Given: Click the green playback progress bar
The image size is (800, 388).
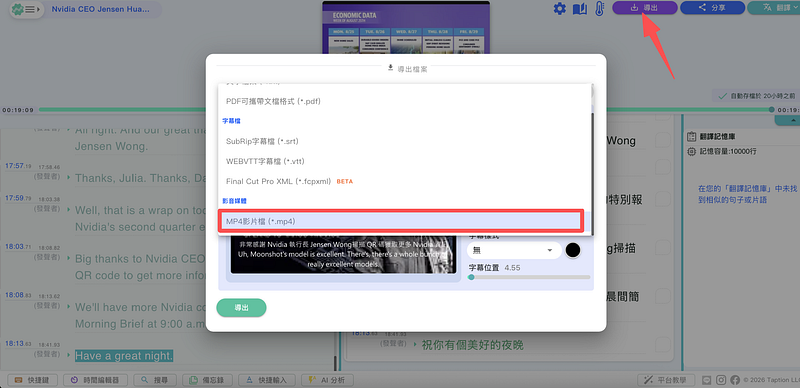Looking at the screenshot, I should (x=406, y=110).
